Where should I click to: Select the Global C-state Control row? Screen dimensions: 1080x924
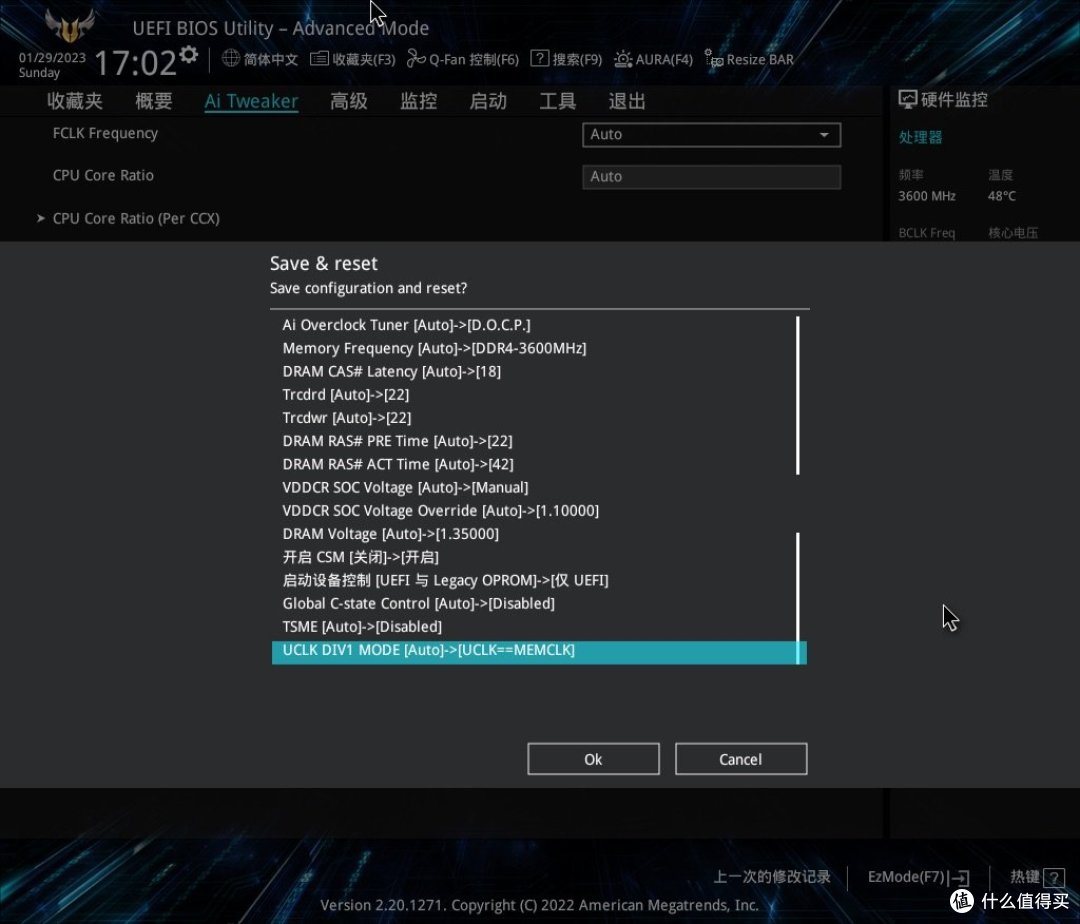(539, 604)
